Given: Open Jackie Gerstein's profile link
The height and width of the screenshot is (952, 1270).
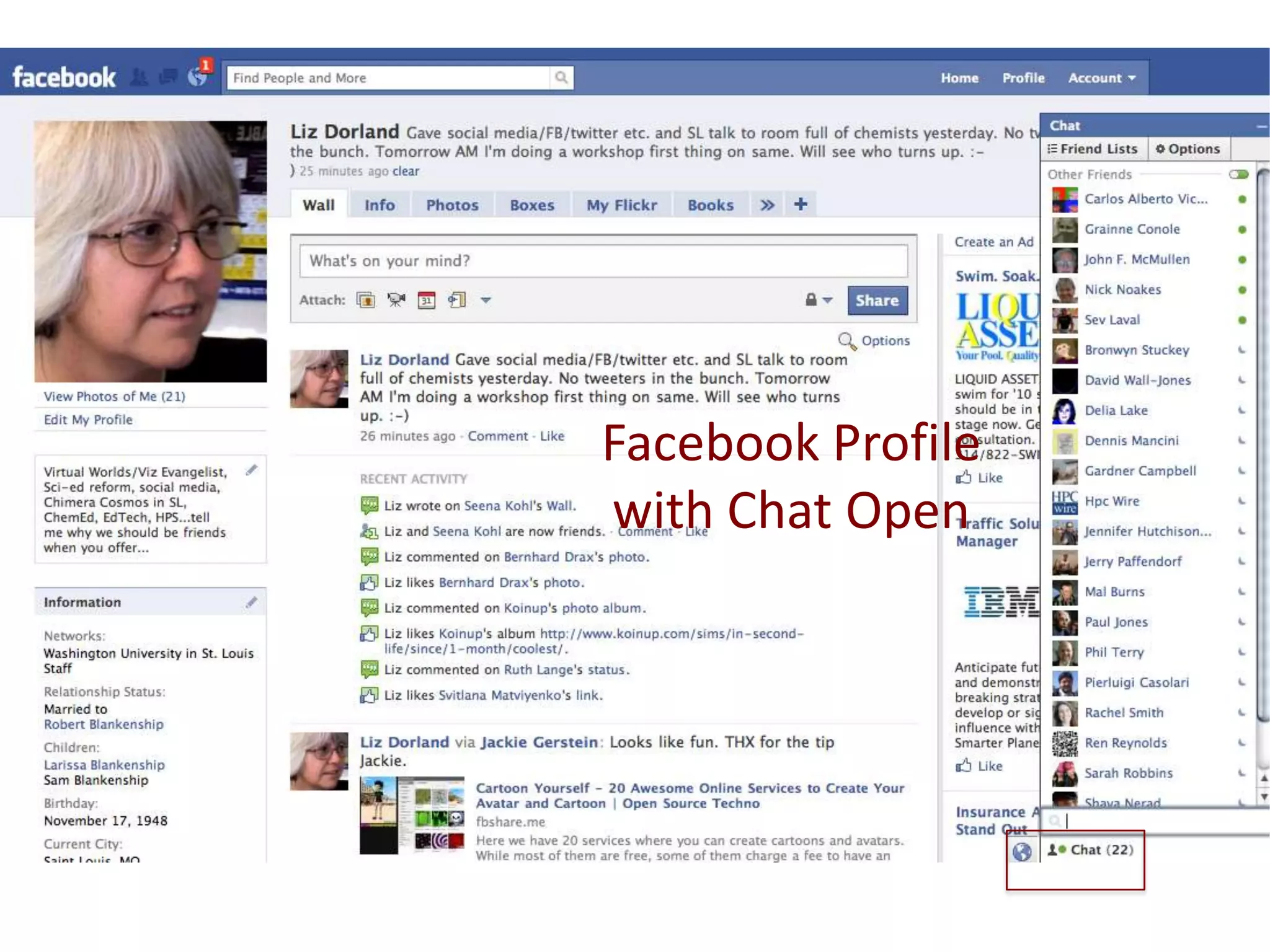Looking at the screenshot, I should point(540,742).
